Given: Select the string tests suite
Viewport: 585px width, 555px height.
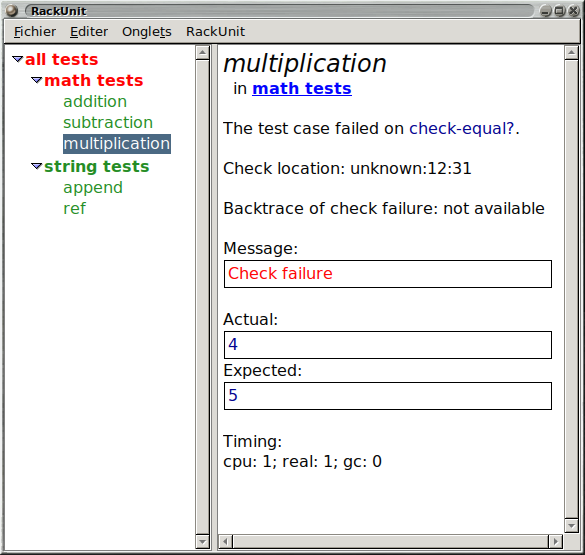Looking at the screenshot, I should click(x=97, y=166).
